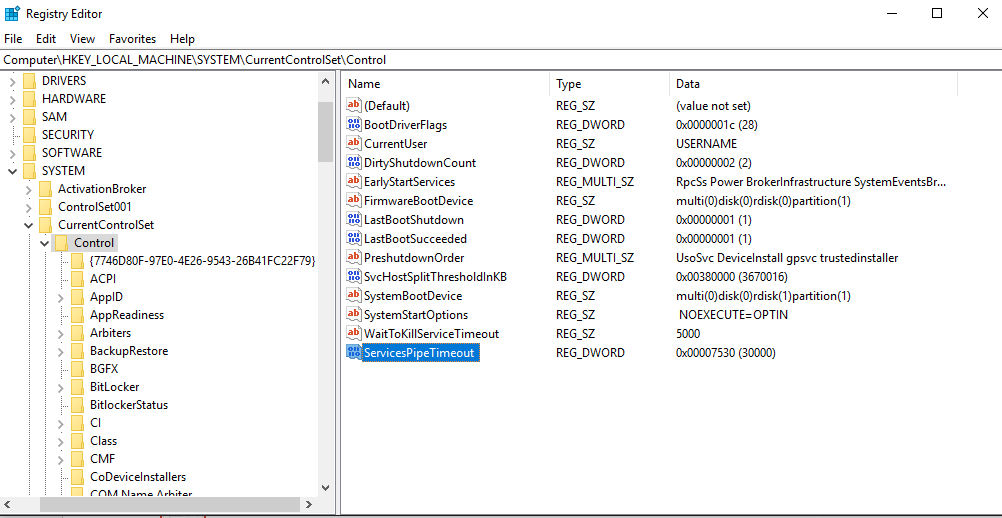The width and height of the screenshot is (1002, 518).
Task: Expand the ActivationBroker key
Action: tap(28, 189)
